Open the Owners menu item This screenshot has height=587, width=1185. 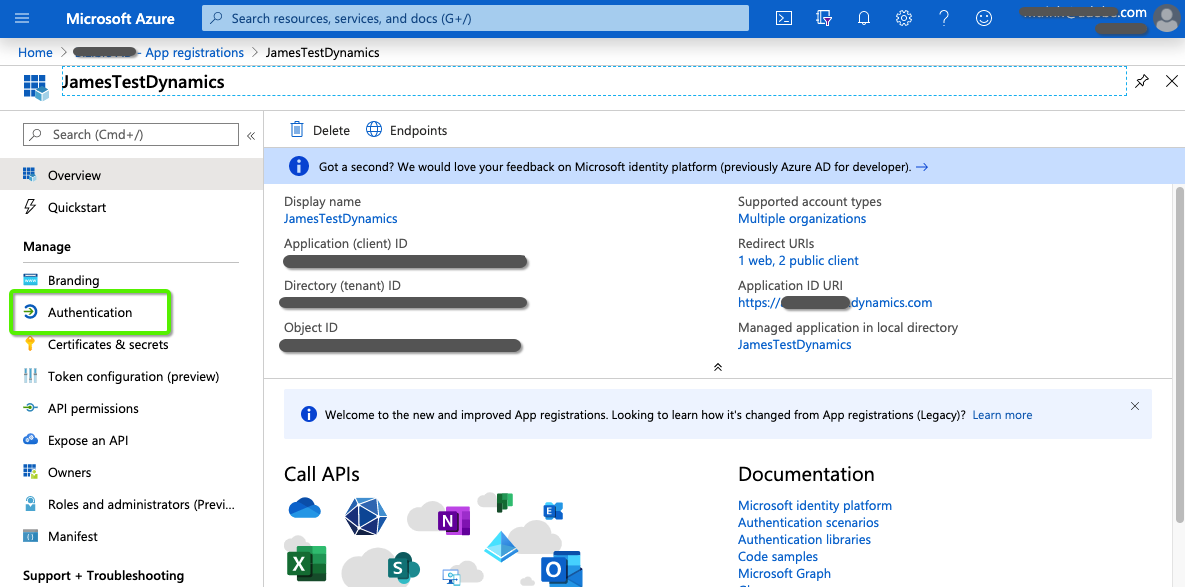click(131, 472)
